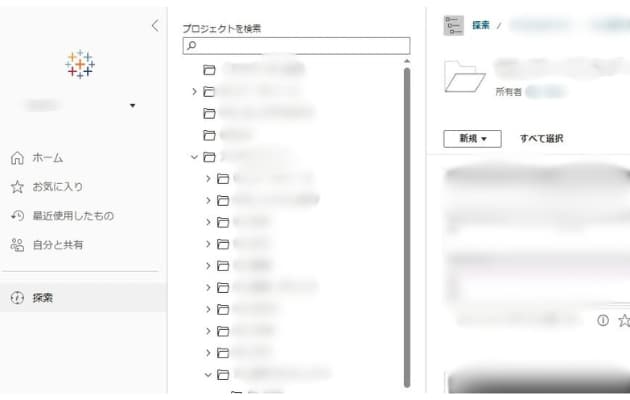Click すべて選択 to select all

(542, 139)
